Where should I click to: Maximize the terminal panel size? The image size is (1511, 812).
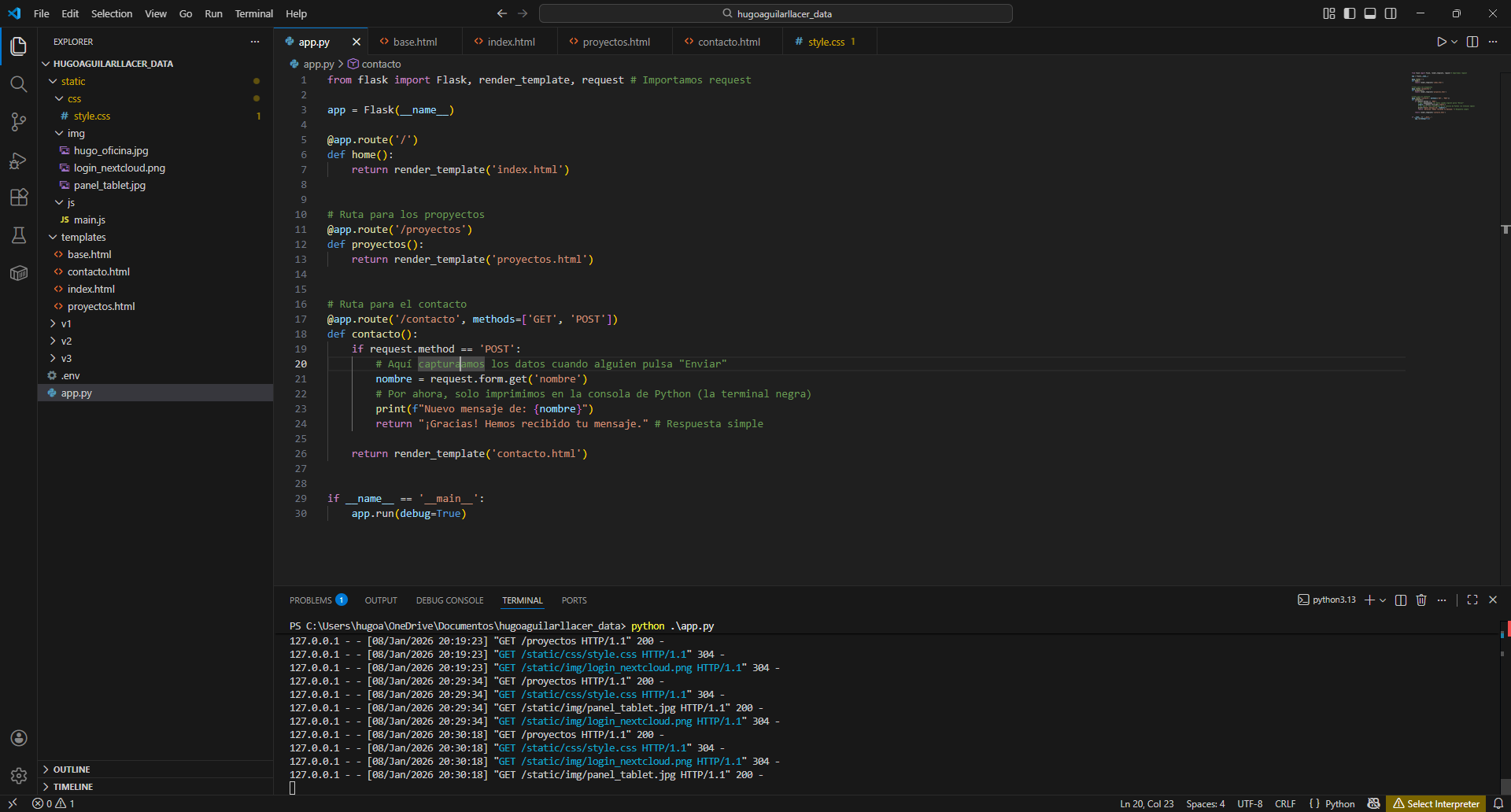pyautogui.click(x=1472, y=600)
